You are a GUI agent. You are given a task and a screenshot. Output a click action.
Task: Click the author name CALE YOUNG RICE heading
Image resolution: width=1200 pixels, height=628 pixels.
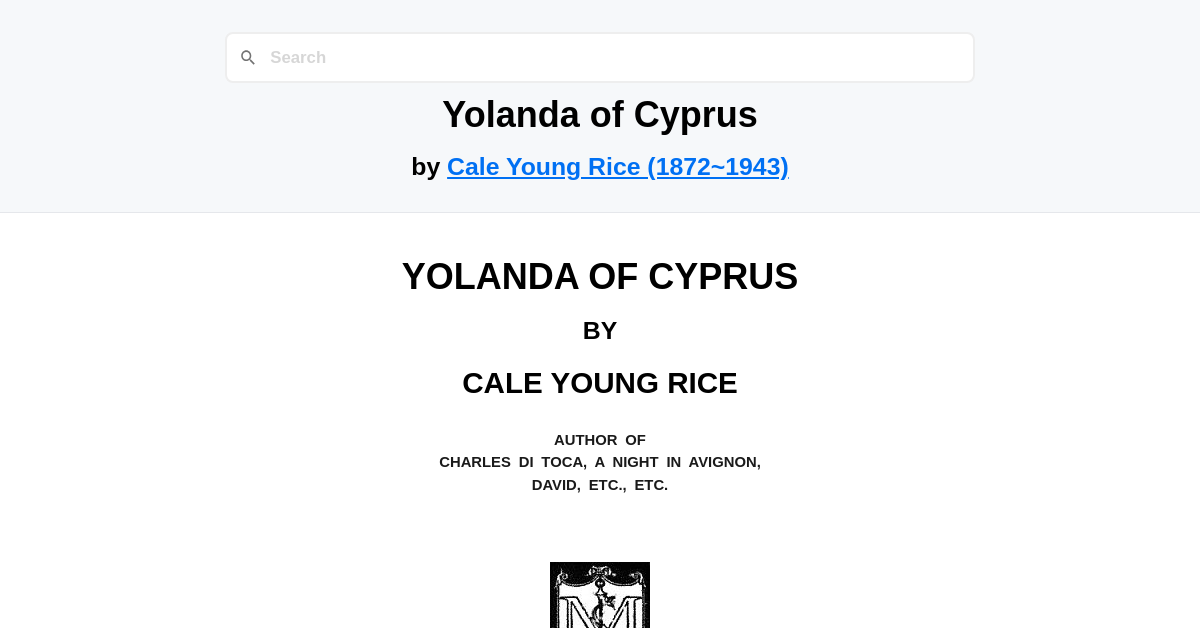click(x=600, y=383)
